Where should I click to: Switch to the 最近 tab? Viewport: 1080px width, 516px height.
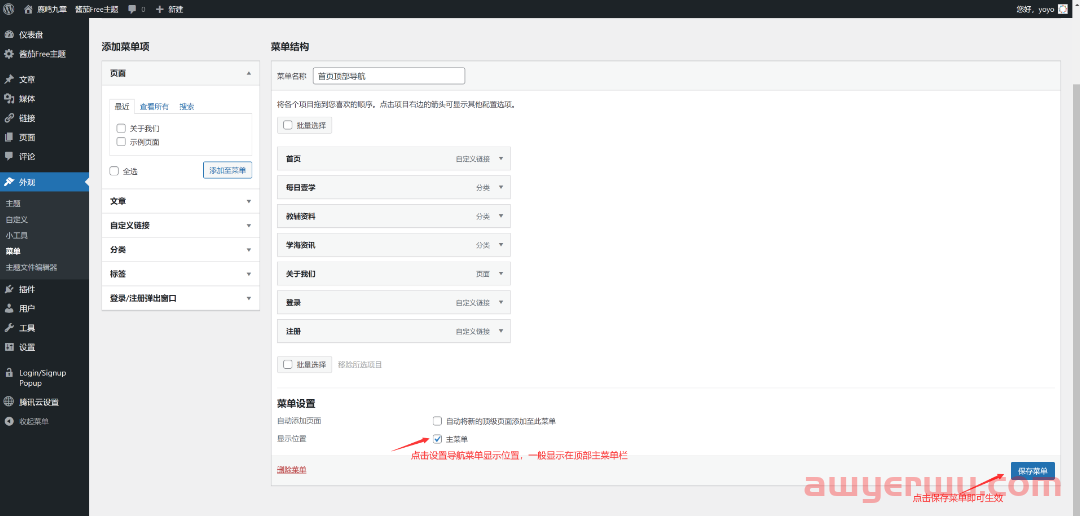(122, 107)
